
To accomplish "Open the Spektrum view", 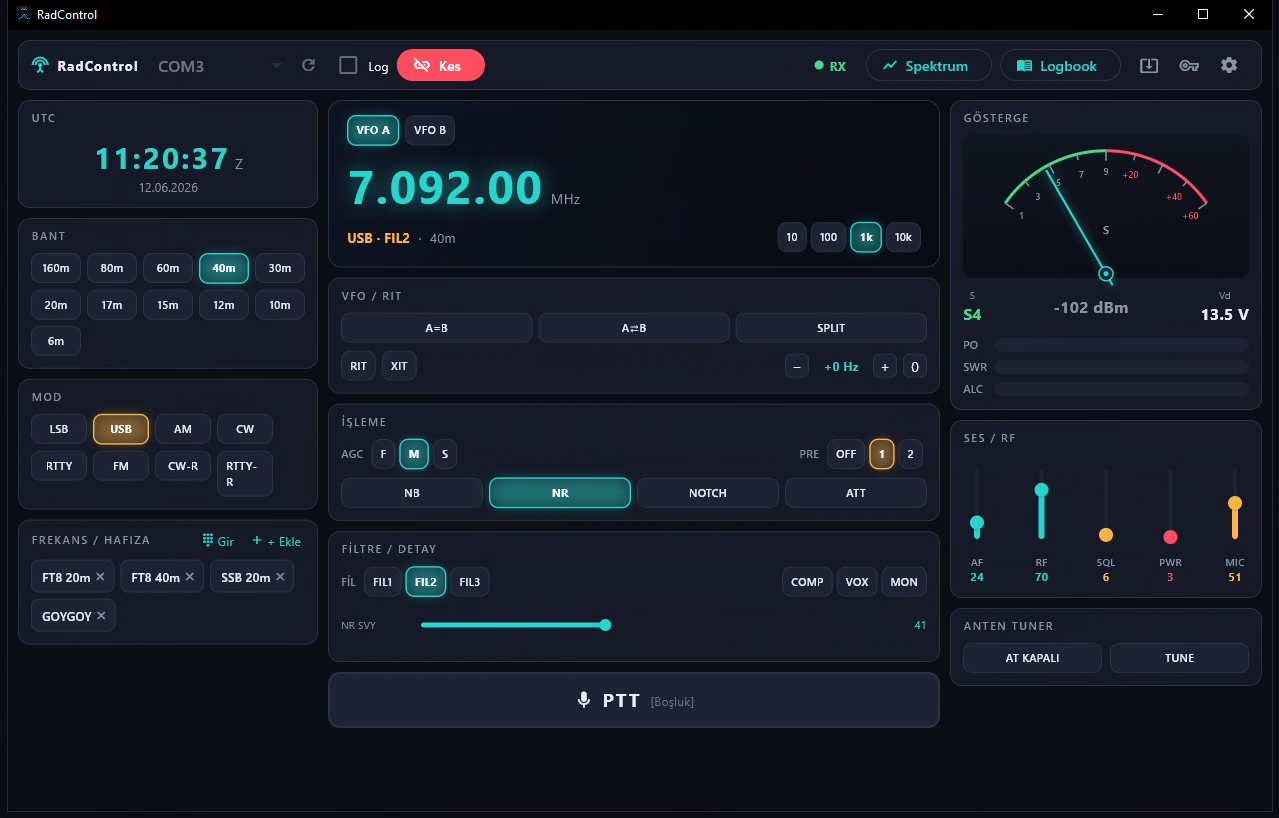I will 928,66.
